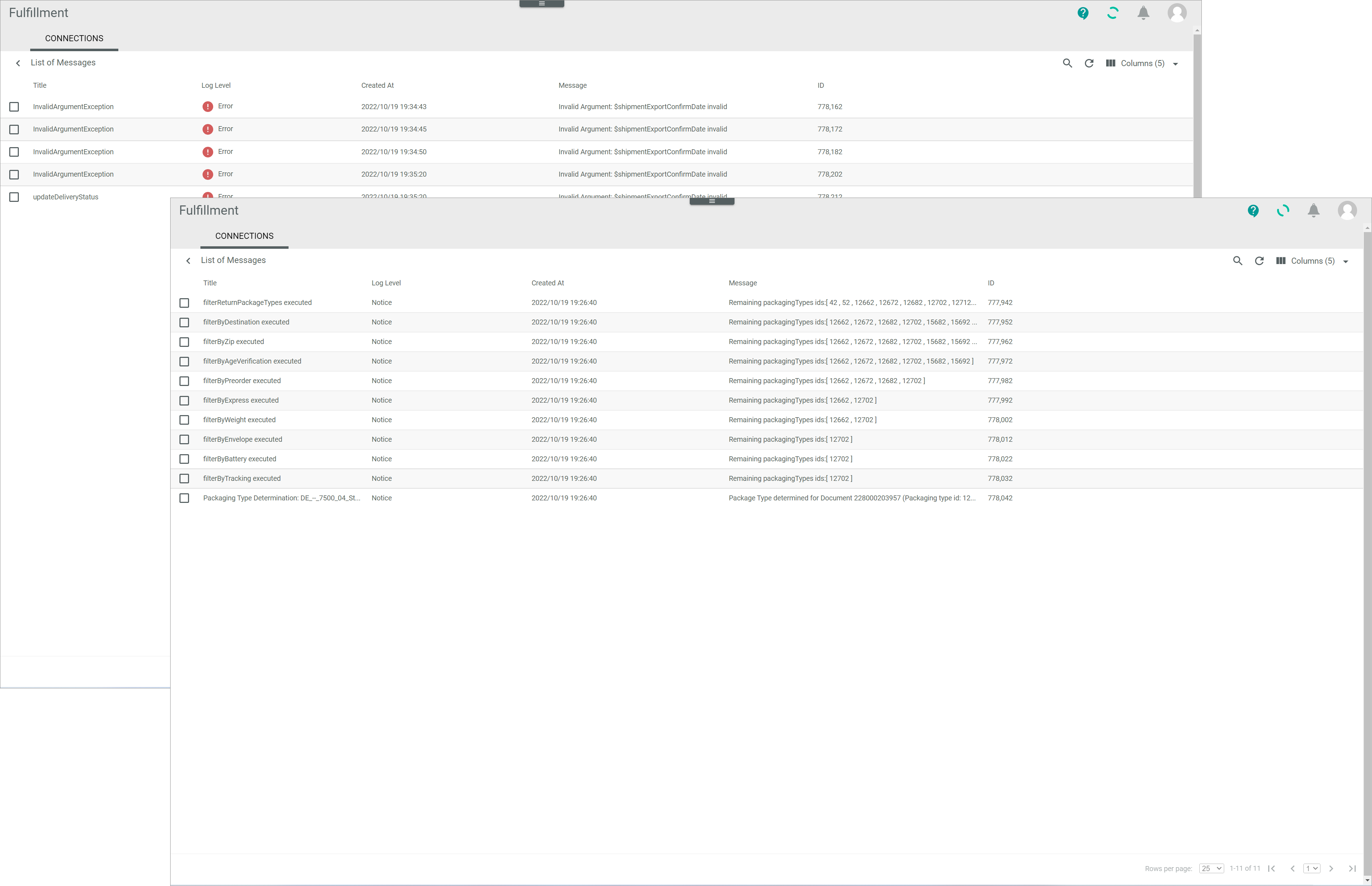Open the Columns (5) dropdown in the front window
The width and height of the screenshot is (1372, 886).
tap(1312, 261)
